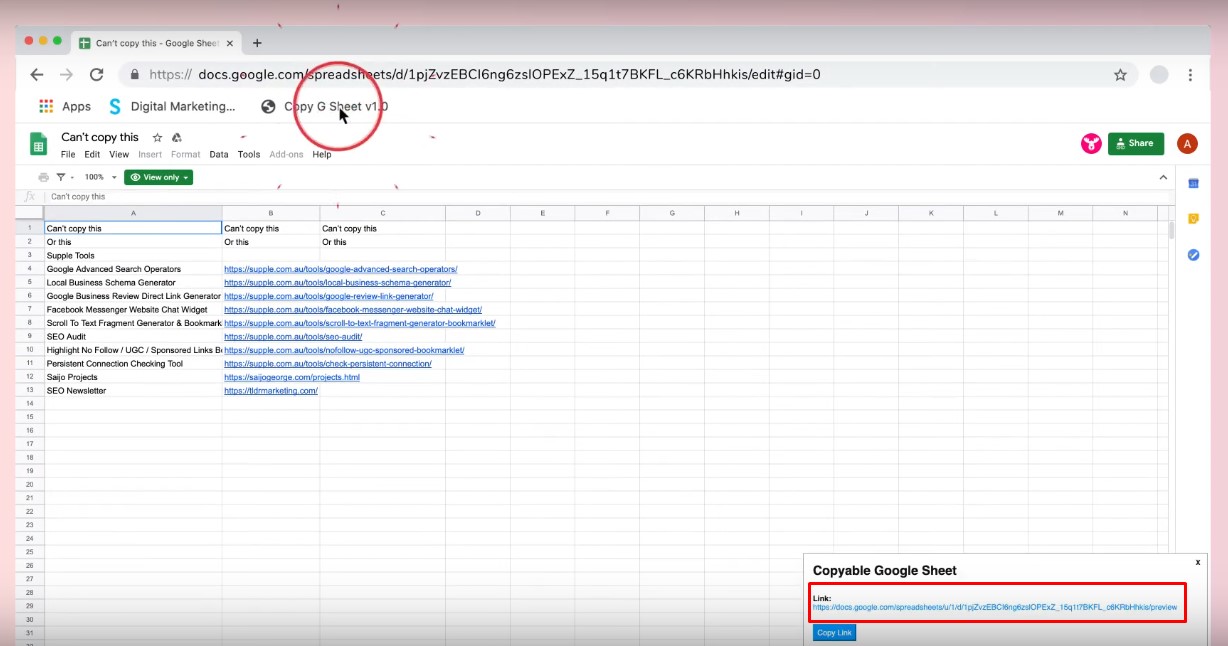Click cell B2 containing Or this
The image size is (1228, 646).
coord(271,242)
